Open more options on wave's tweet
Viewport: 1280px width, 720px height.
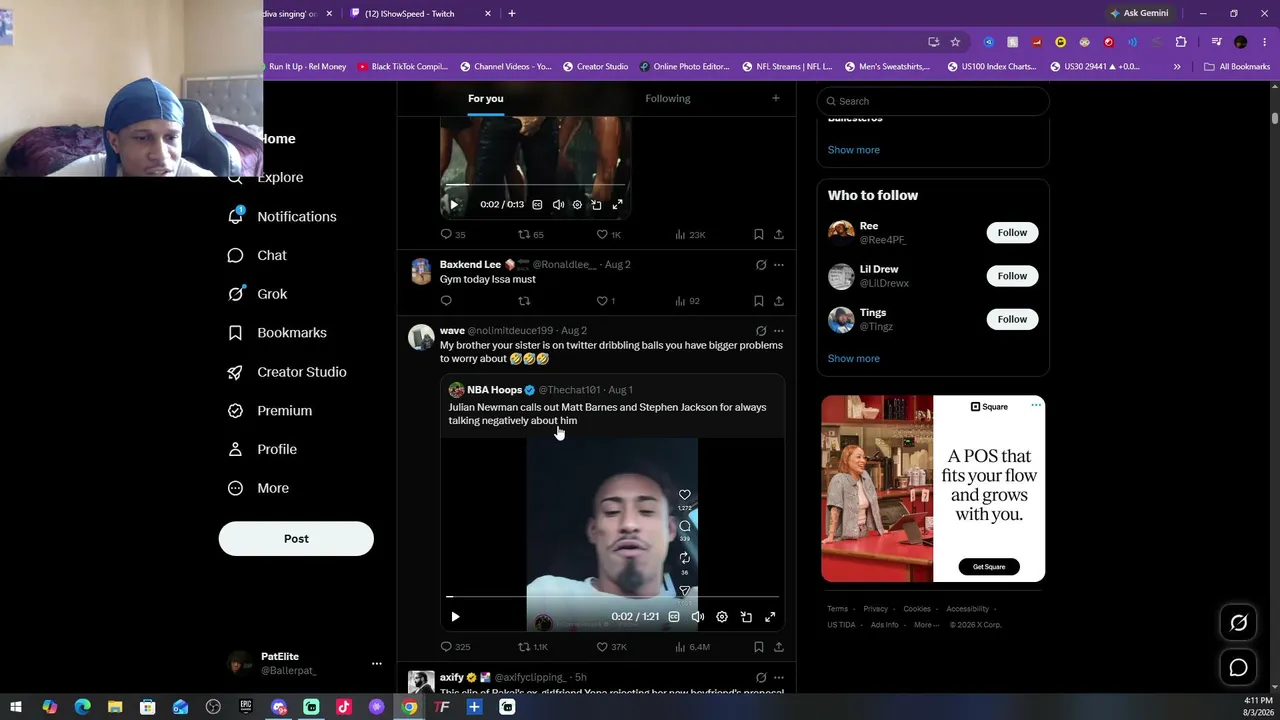click(779, 331)
